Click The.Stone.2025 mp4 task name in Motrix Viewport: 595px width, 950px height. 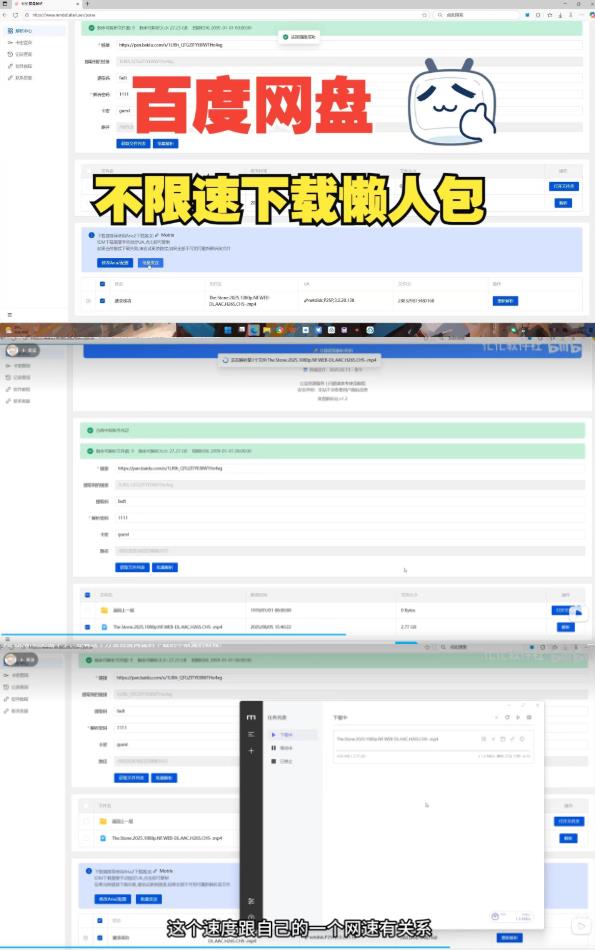click(387, 739)
